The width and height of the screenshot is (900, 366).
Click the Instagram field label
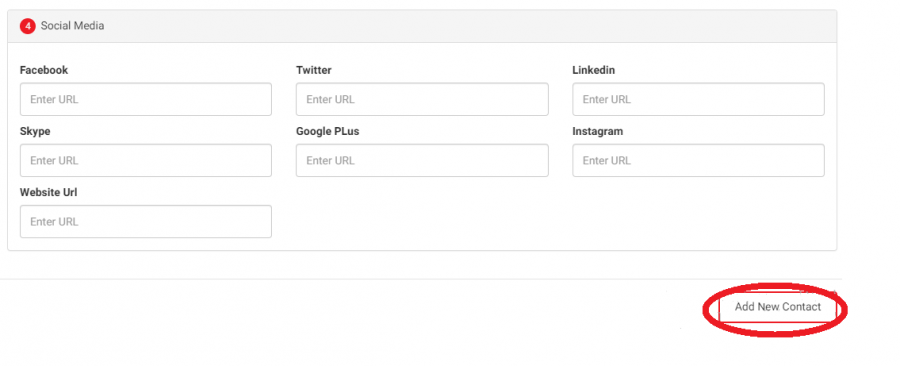[598, 131]
